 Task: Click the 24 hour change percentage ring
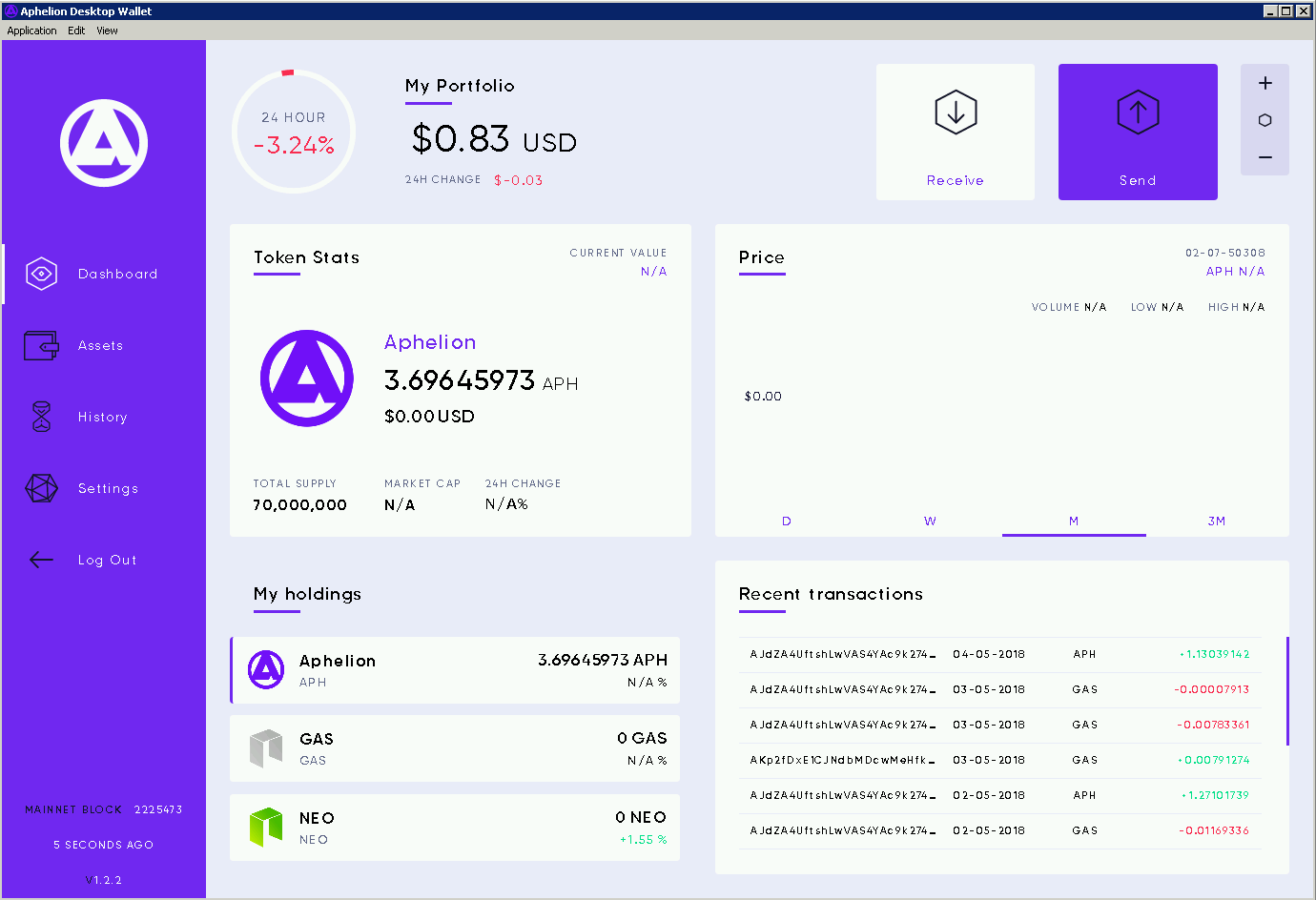click(294, 132)
